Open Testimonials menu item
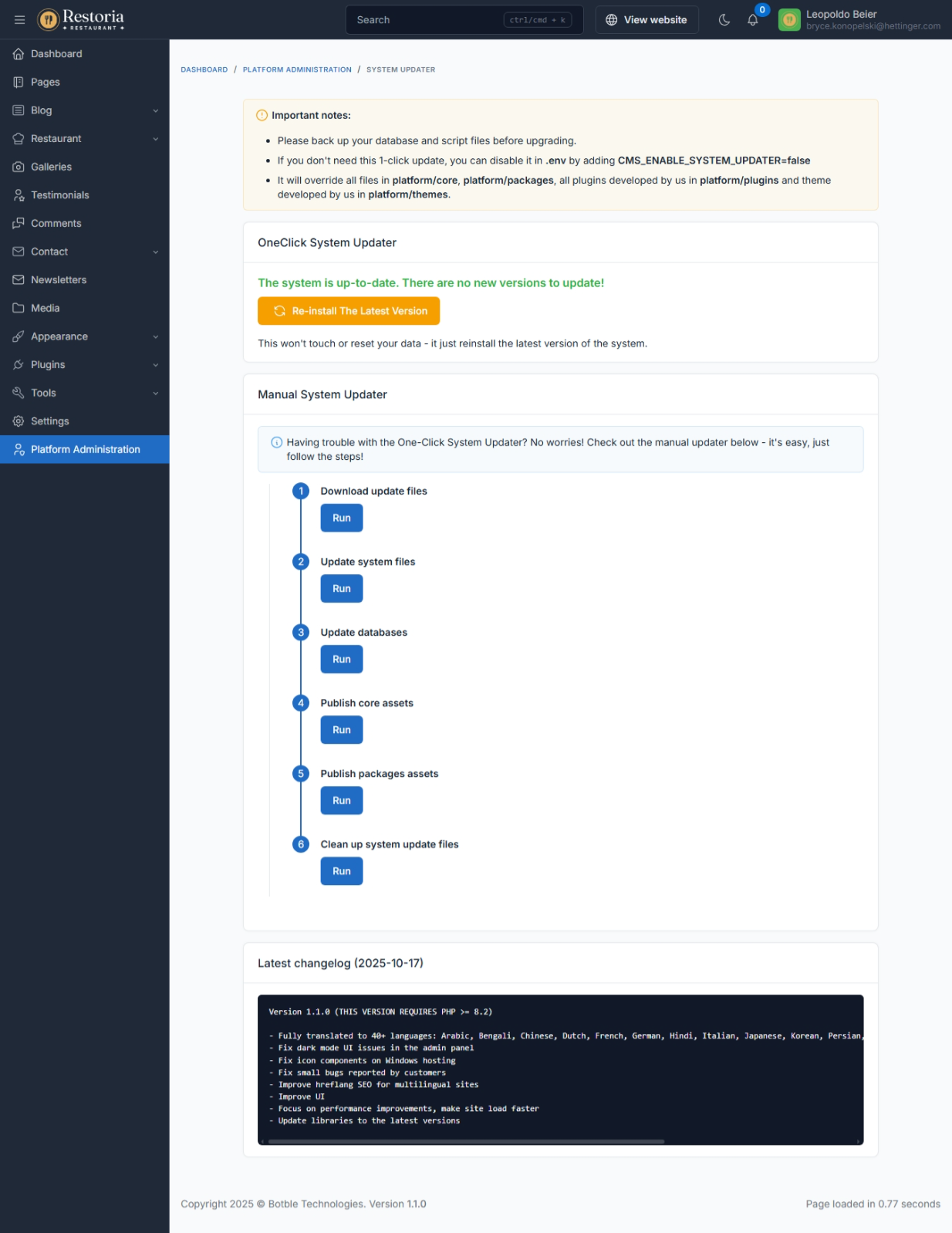The image size is (952, 1233). (59, 195)
